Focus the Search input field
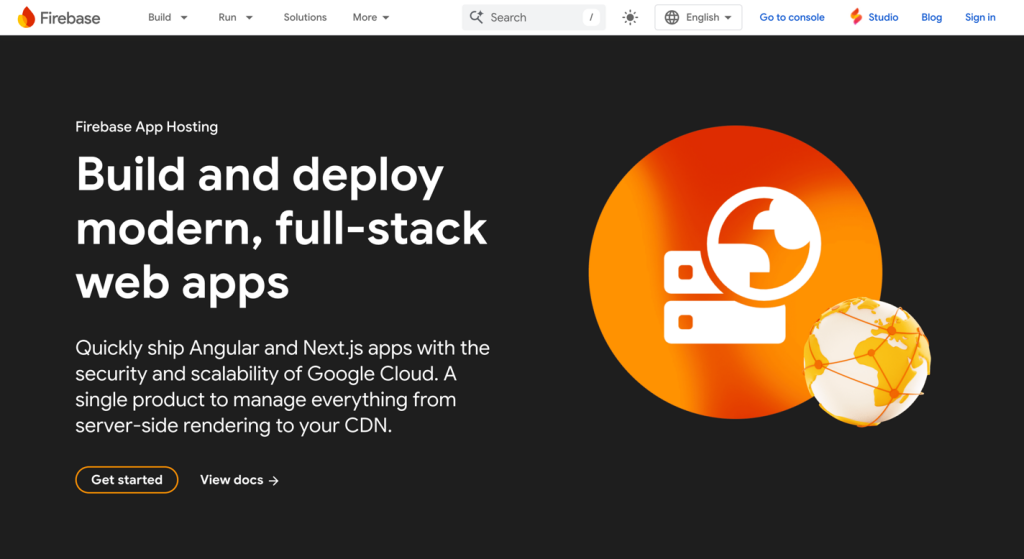This screenshot has height=559, width=1024. (x=534, y=18)
